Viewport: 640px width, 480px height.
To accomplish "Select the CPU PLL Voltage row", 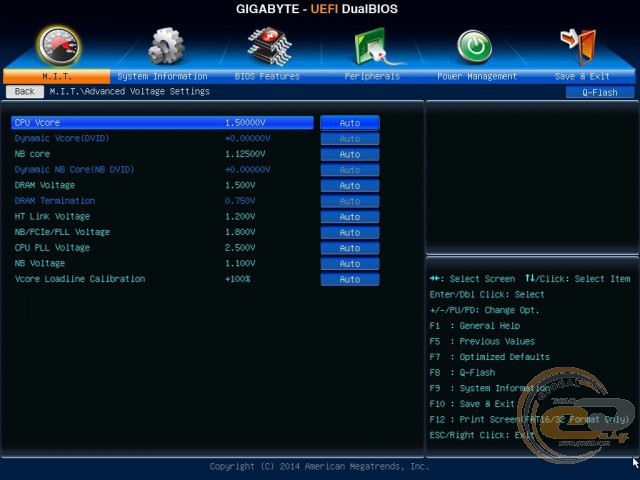I will (52, 248).
